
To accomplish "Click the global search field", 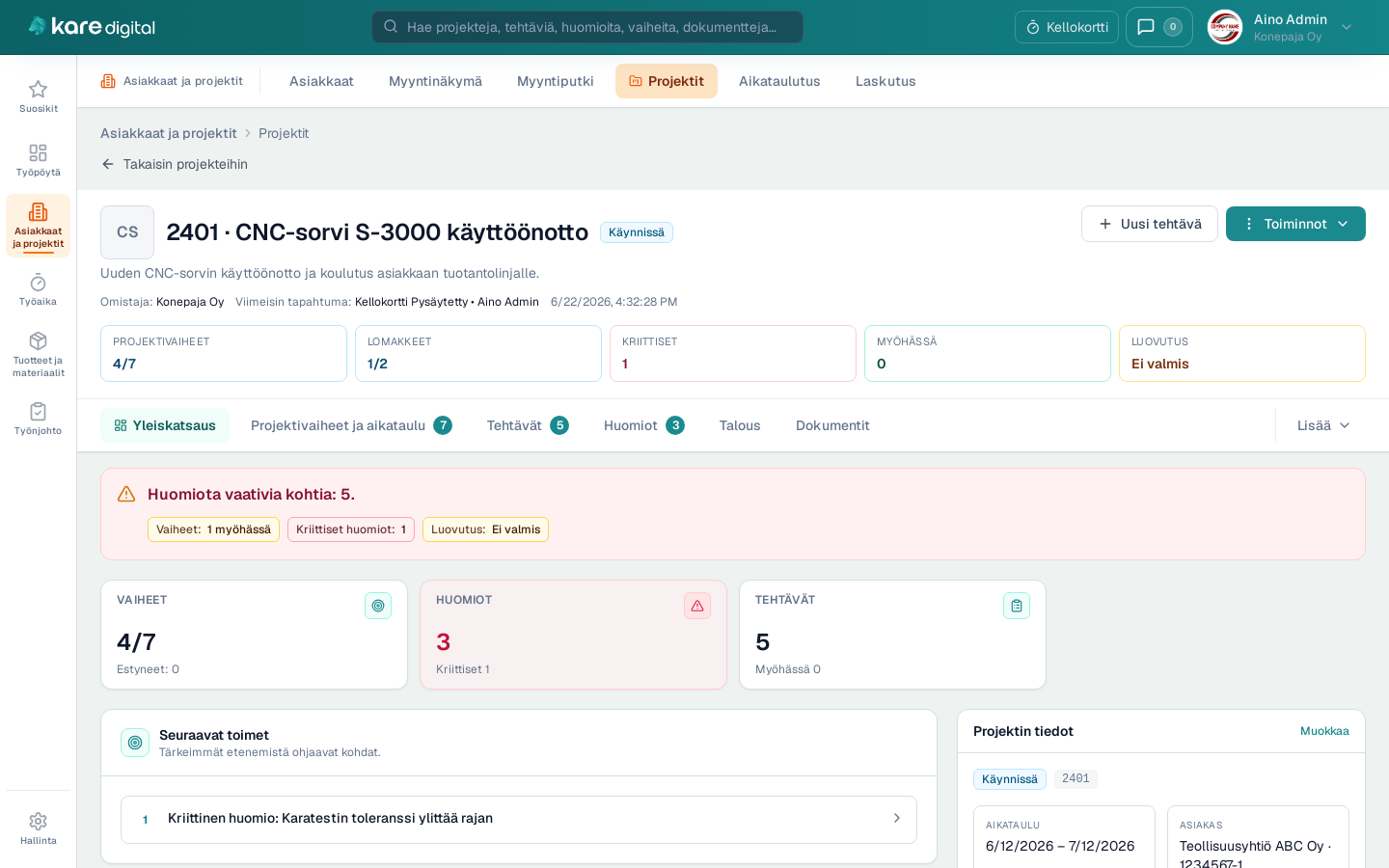I will [x=587, y=27].
